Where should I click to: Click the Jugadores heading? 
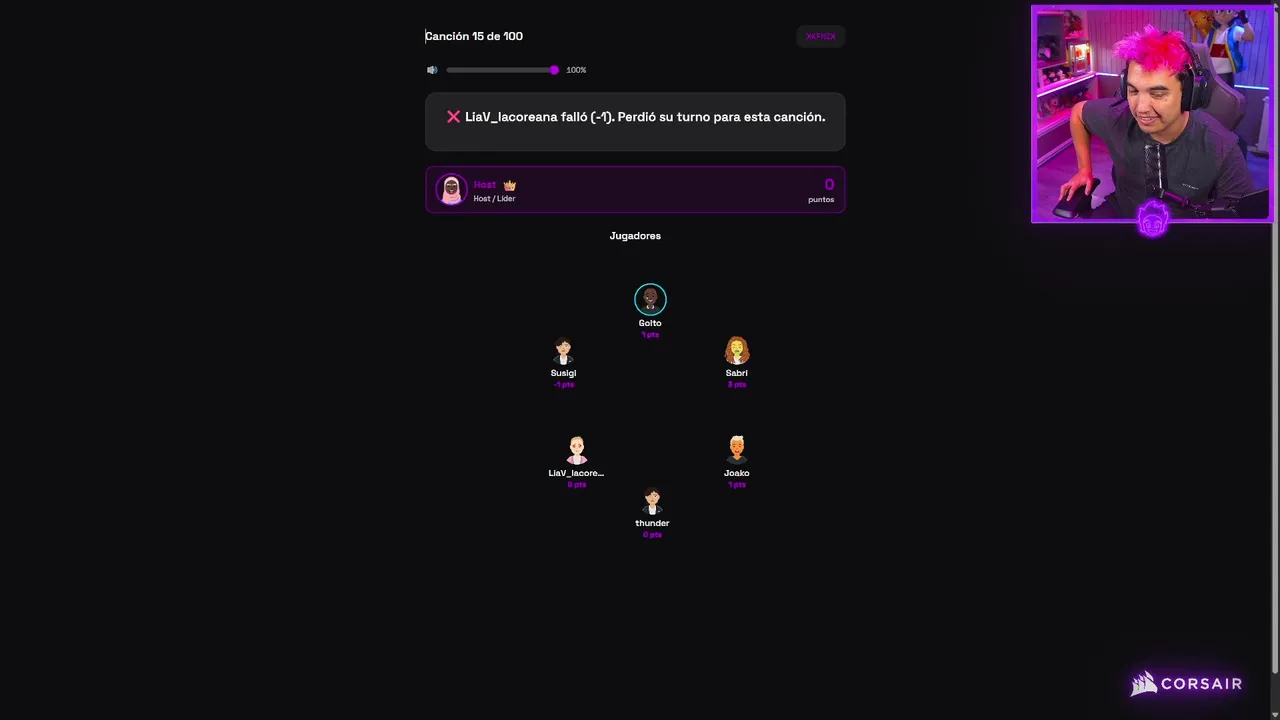[x=635, y=236]
